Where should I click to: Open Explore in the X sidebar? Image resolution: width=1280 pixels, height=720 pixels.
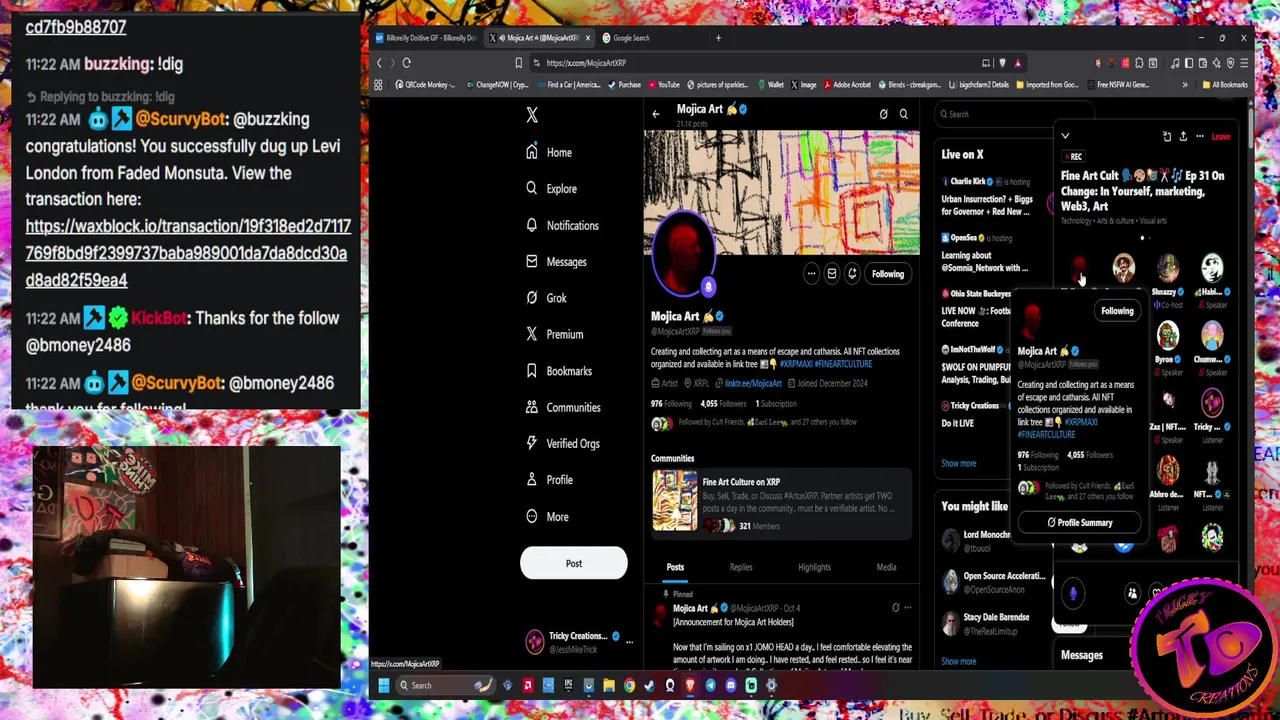coord(551,189)
